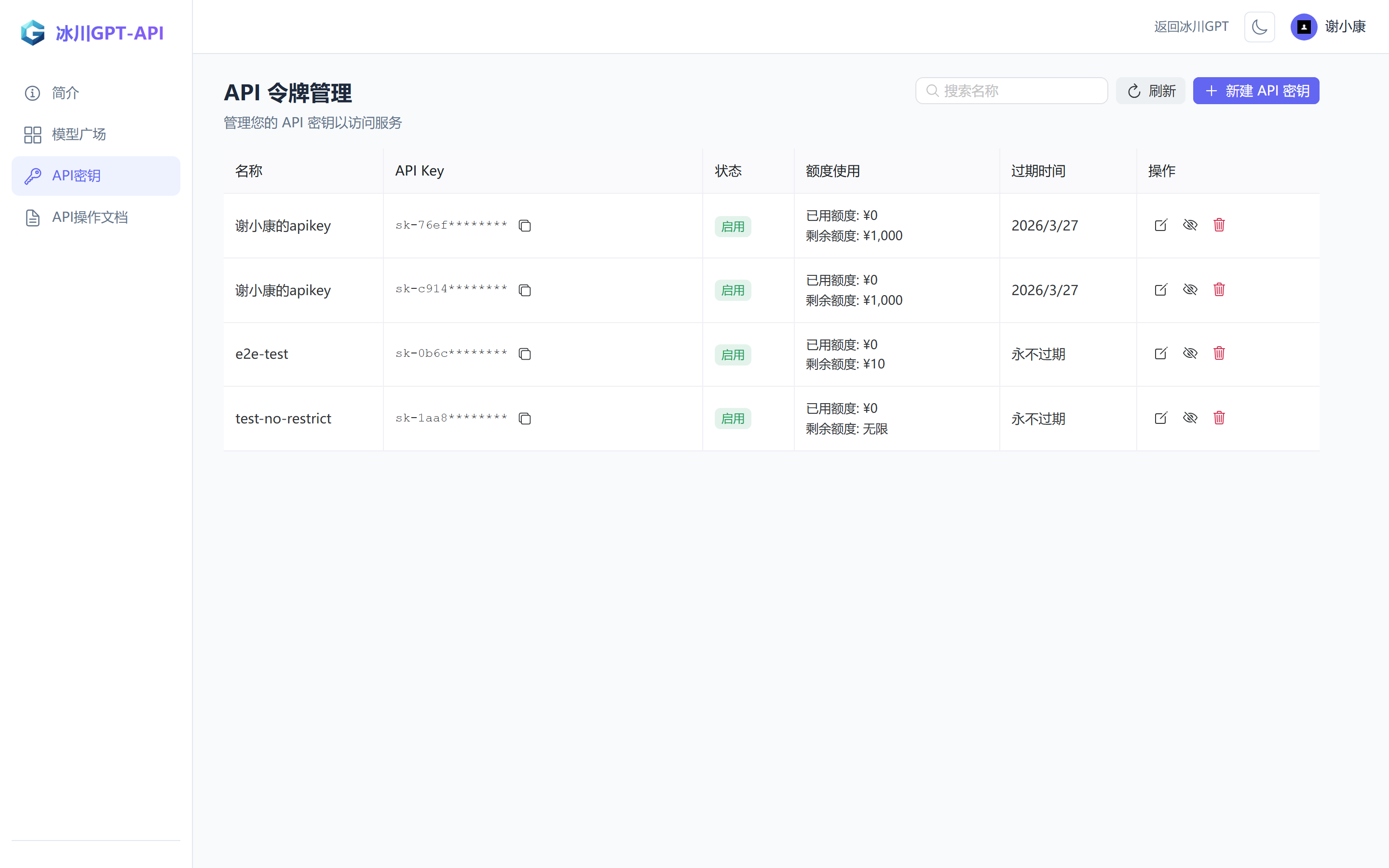
Task: Toggle visibility of test-no-restrict key
Action: pos(1190,418)
